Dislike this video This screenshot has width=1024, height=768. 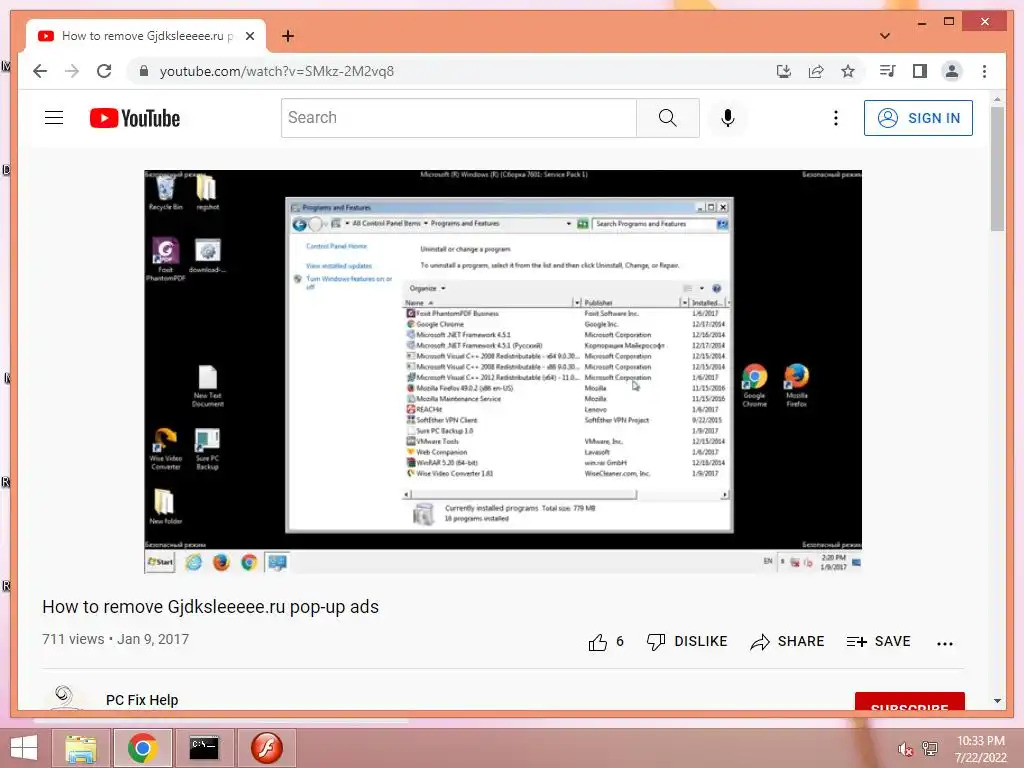686,641
